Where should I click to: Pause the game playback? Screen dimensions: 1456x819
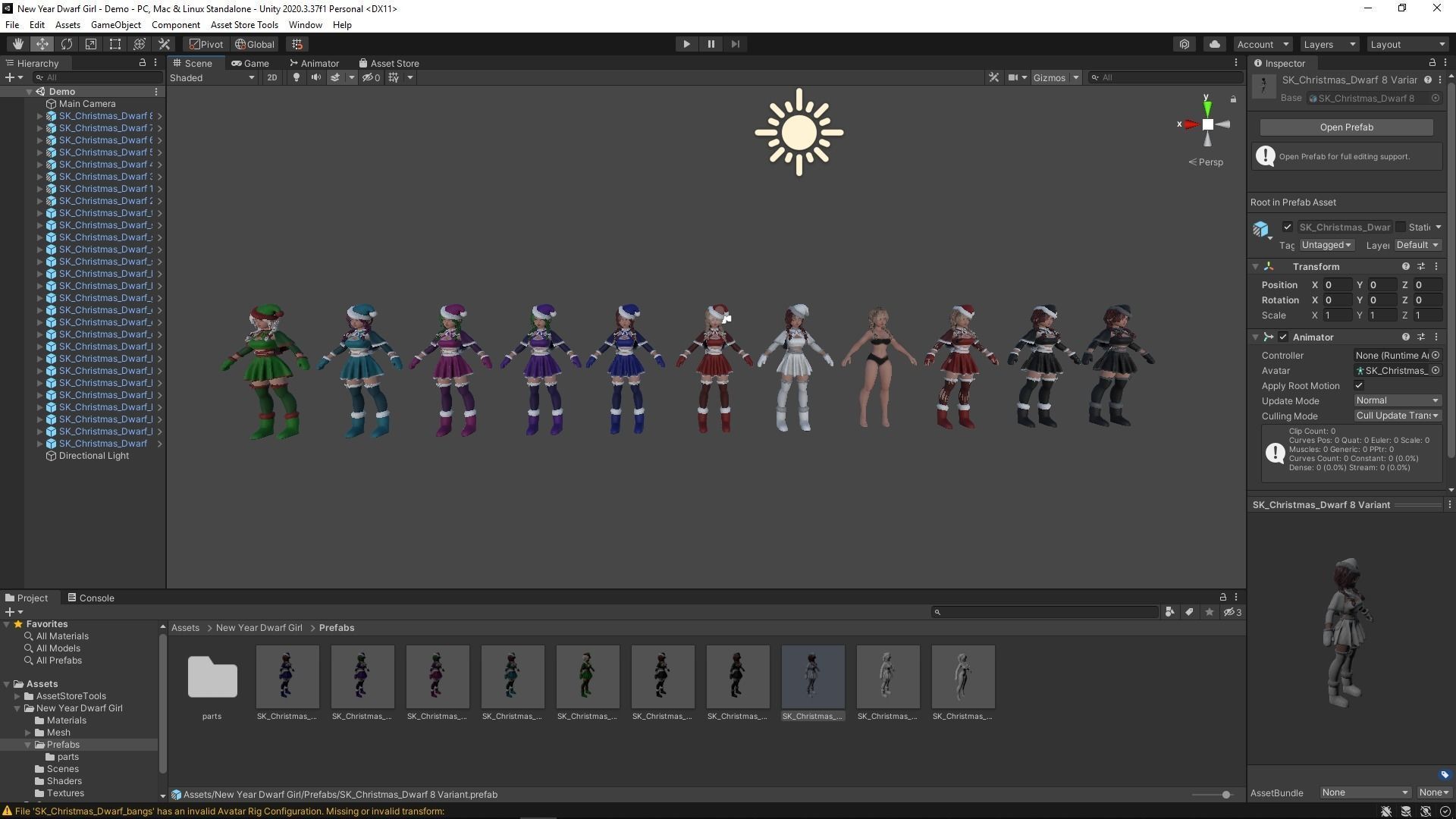711,44
